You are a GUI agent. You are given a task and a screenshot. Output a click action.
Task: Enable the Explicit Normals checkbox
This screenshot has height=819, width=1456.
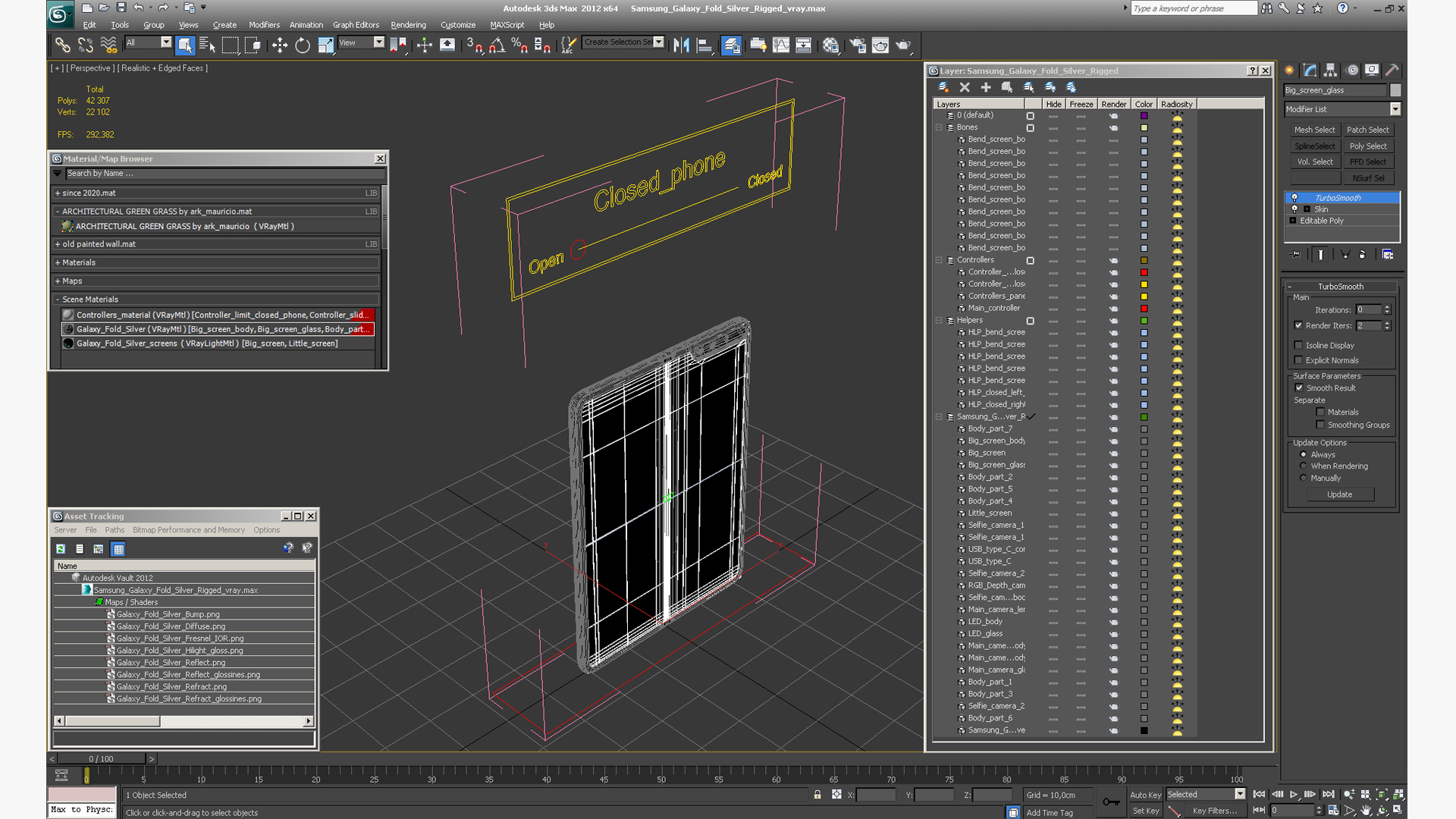tap(1298, 360)
